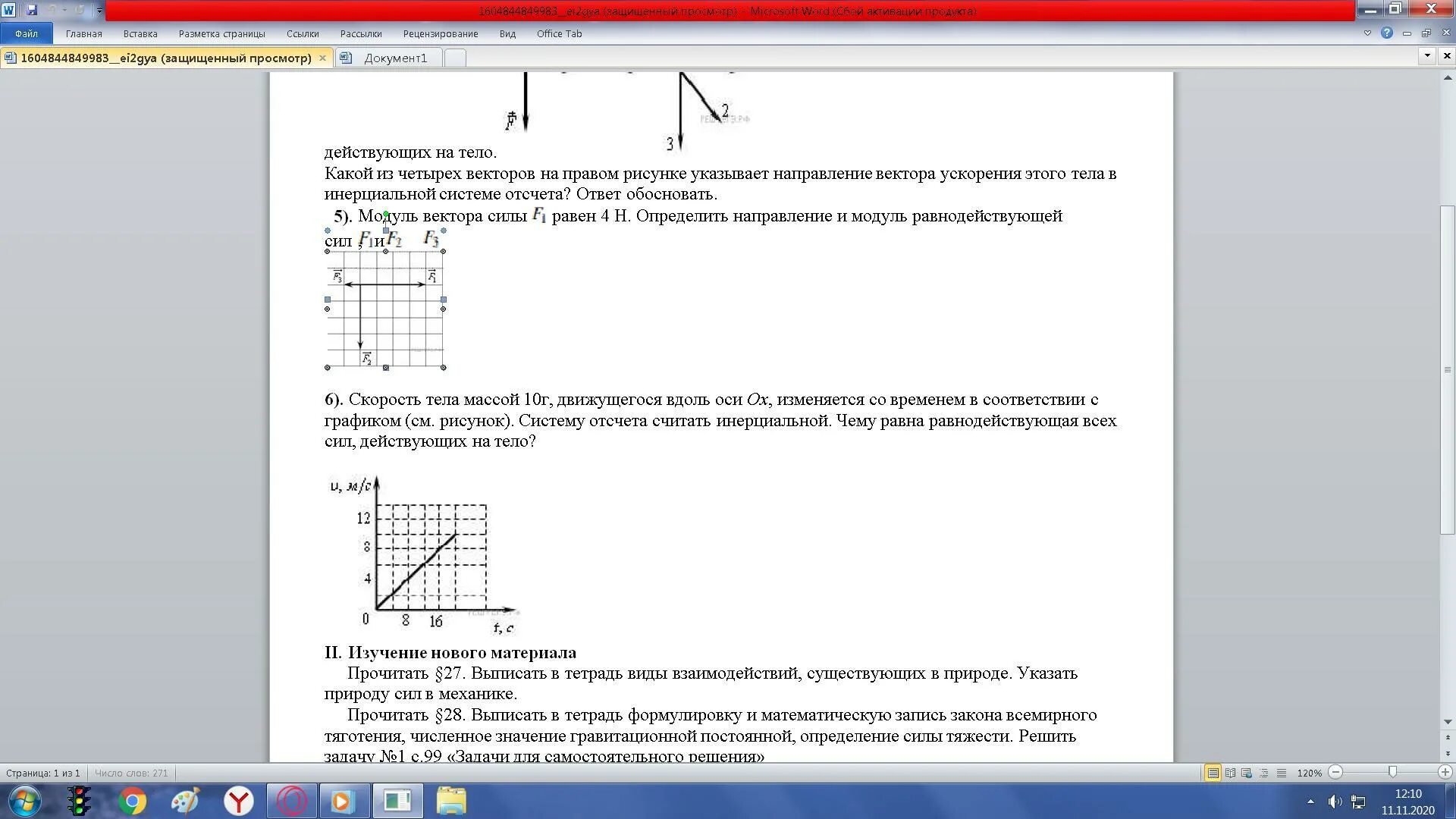
Task: Switch to Web Layout view icon
Action: tap(1247, 773)
